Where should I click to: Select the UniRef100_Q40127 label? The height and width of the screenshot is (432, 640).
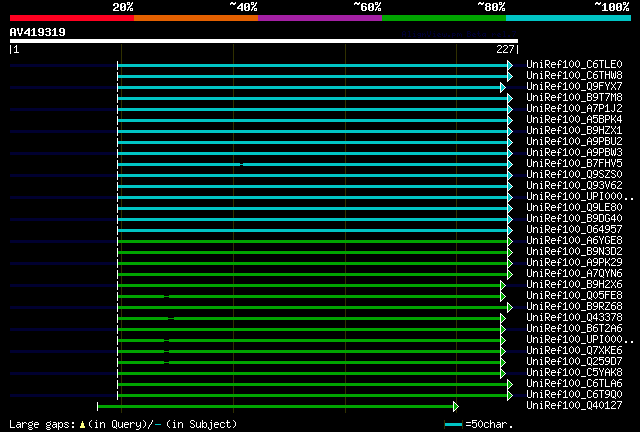(x=574, y=406)
